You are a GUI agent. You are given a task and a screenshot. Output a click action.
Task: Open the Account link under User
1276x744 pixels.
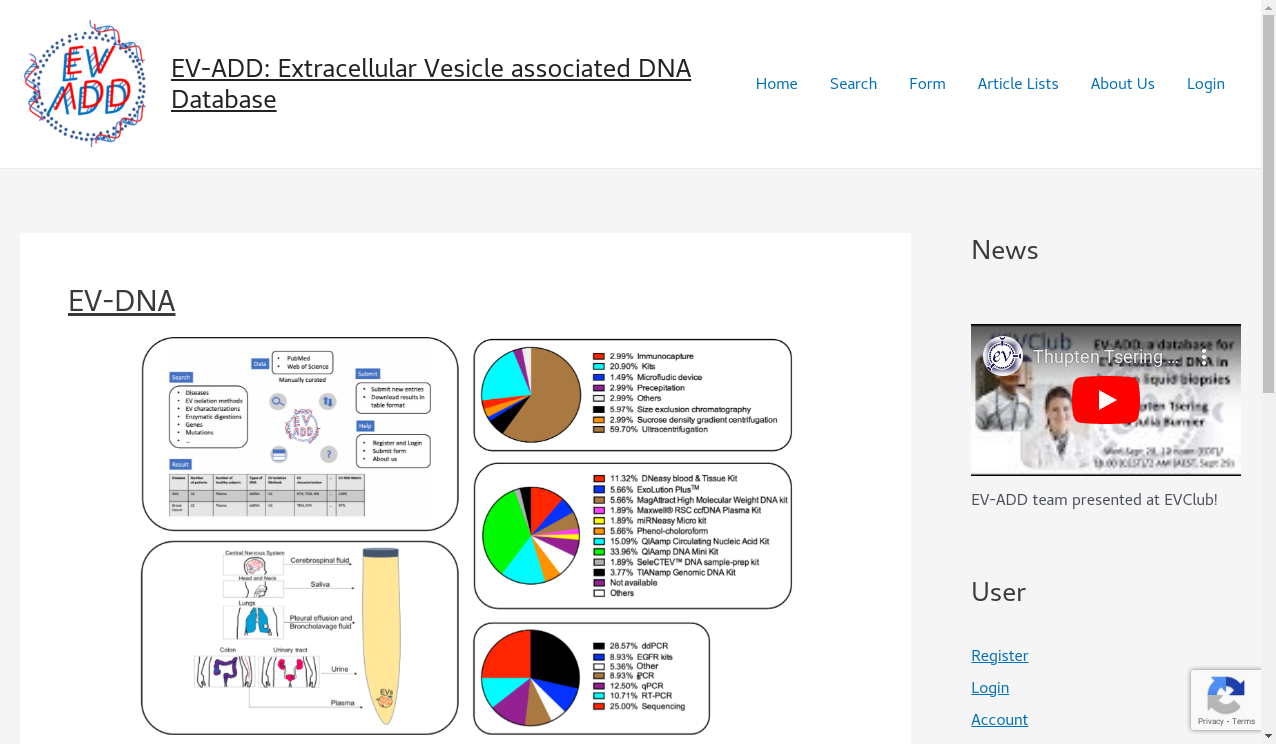(x=999, y=720)
